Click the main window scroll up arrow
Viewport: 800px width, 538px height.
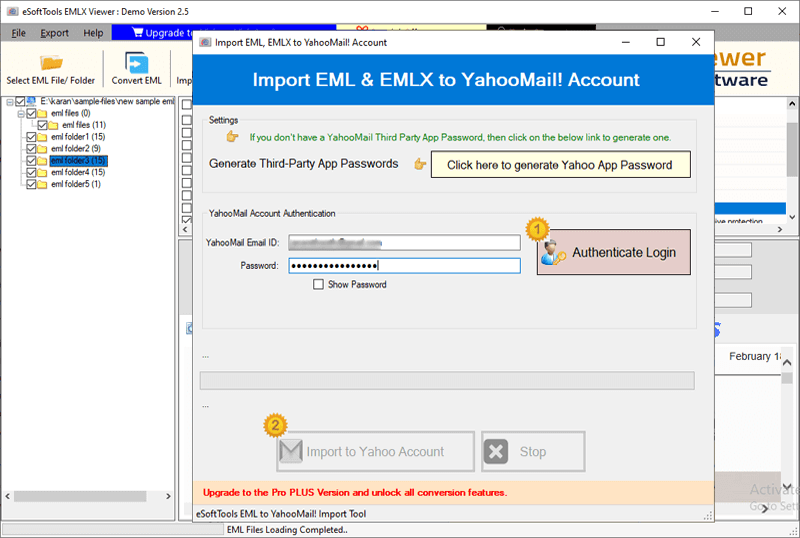pyautogui.click(x=792, y=104)
